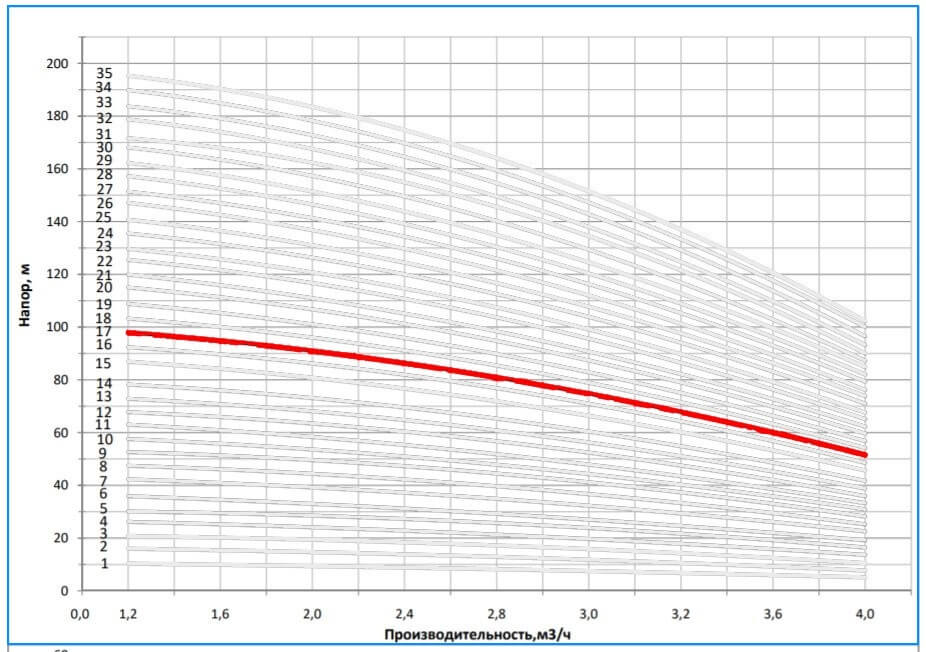Select X-axis tick value 2,4
This screenshot has height=652, width=926.
tap(404, 612)
